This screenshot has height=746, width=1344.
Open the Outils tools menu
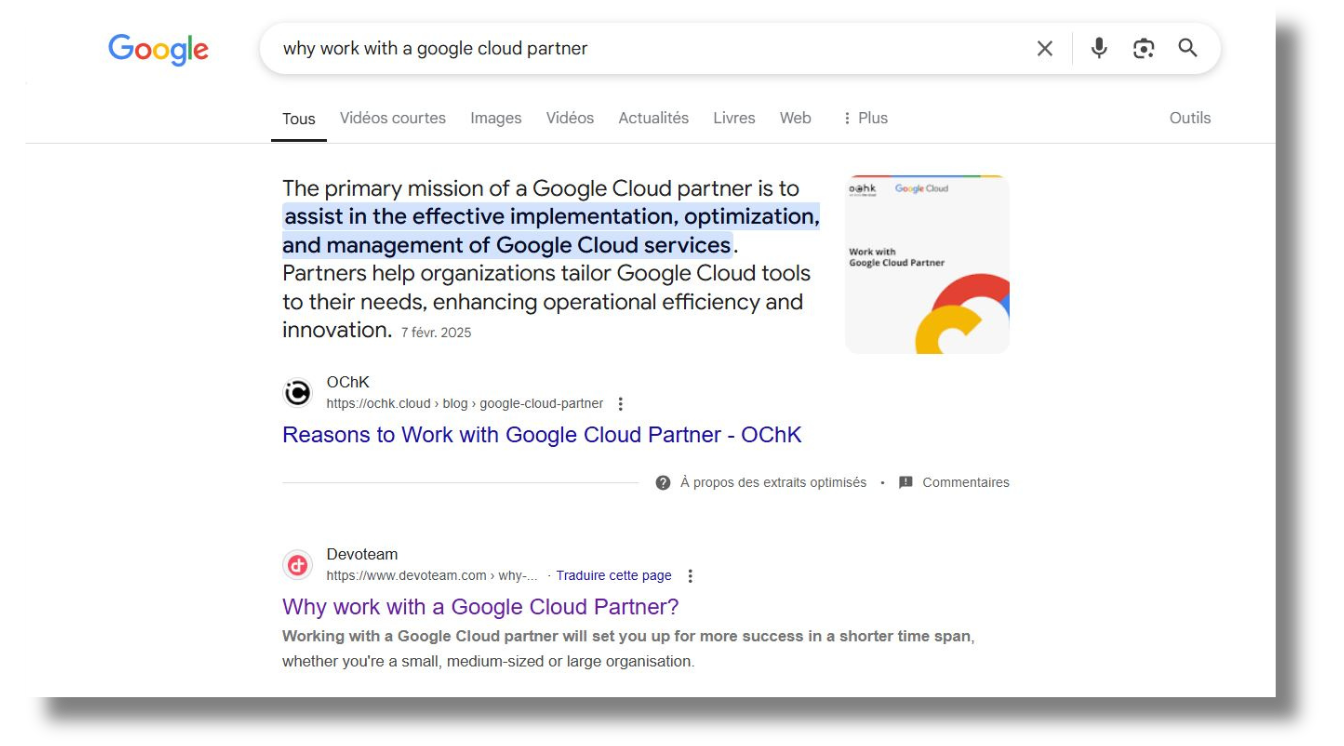pos(1190,118)
